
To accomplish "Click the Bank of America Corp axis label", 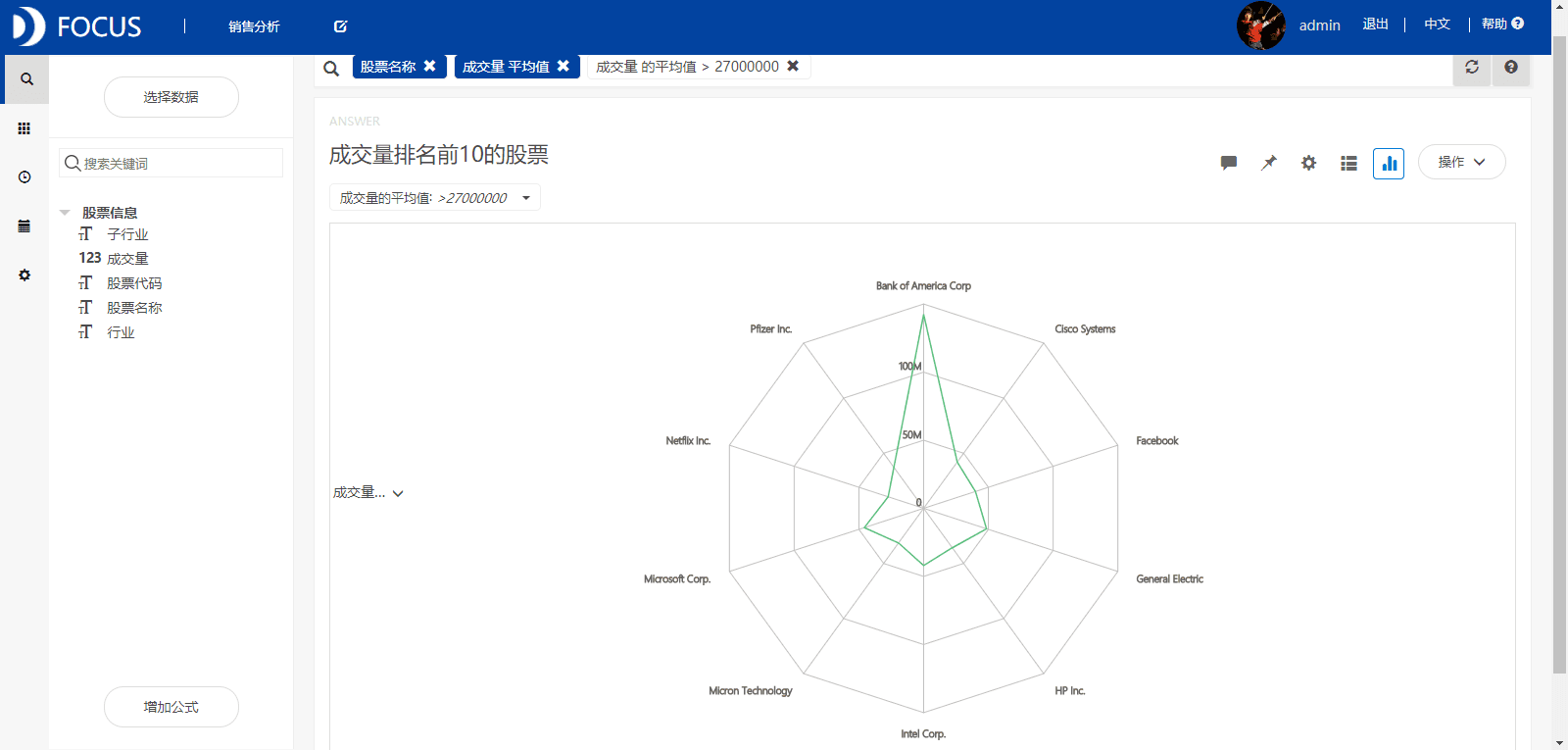I will pyautogui.click(x=923, y=286).
